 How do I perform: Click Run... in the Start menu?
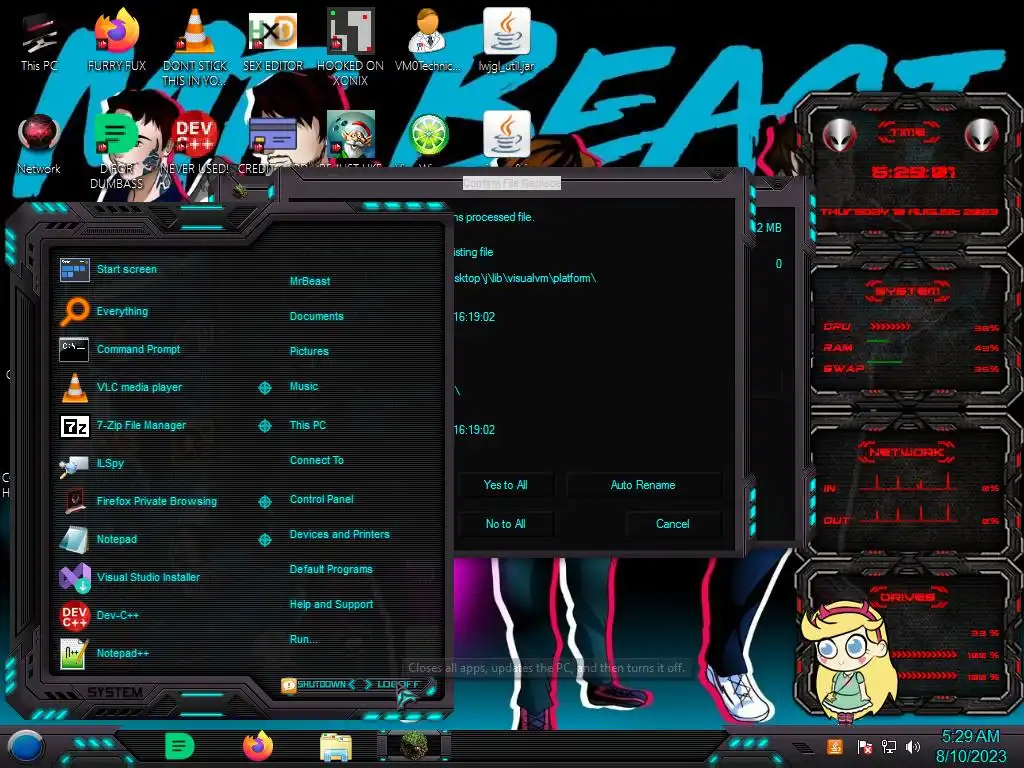pos(304,639)
